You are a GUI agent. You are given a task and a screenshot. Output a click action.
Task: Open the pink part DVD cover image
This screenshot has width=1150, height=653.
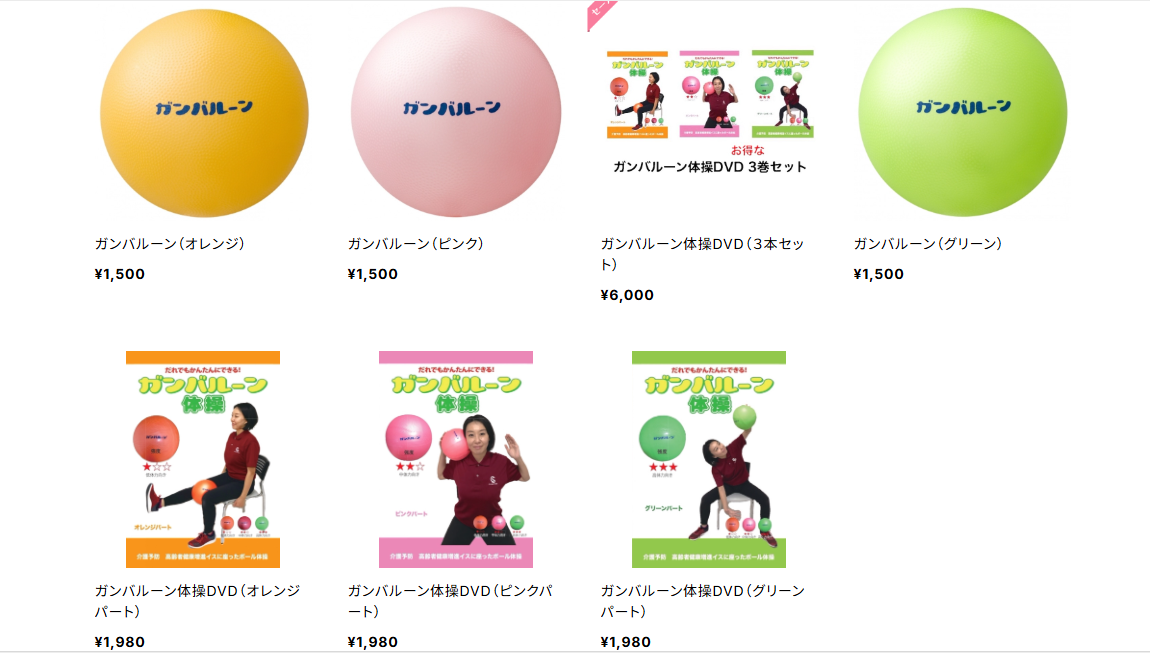456,459
